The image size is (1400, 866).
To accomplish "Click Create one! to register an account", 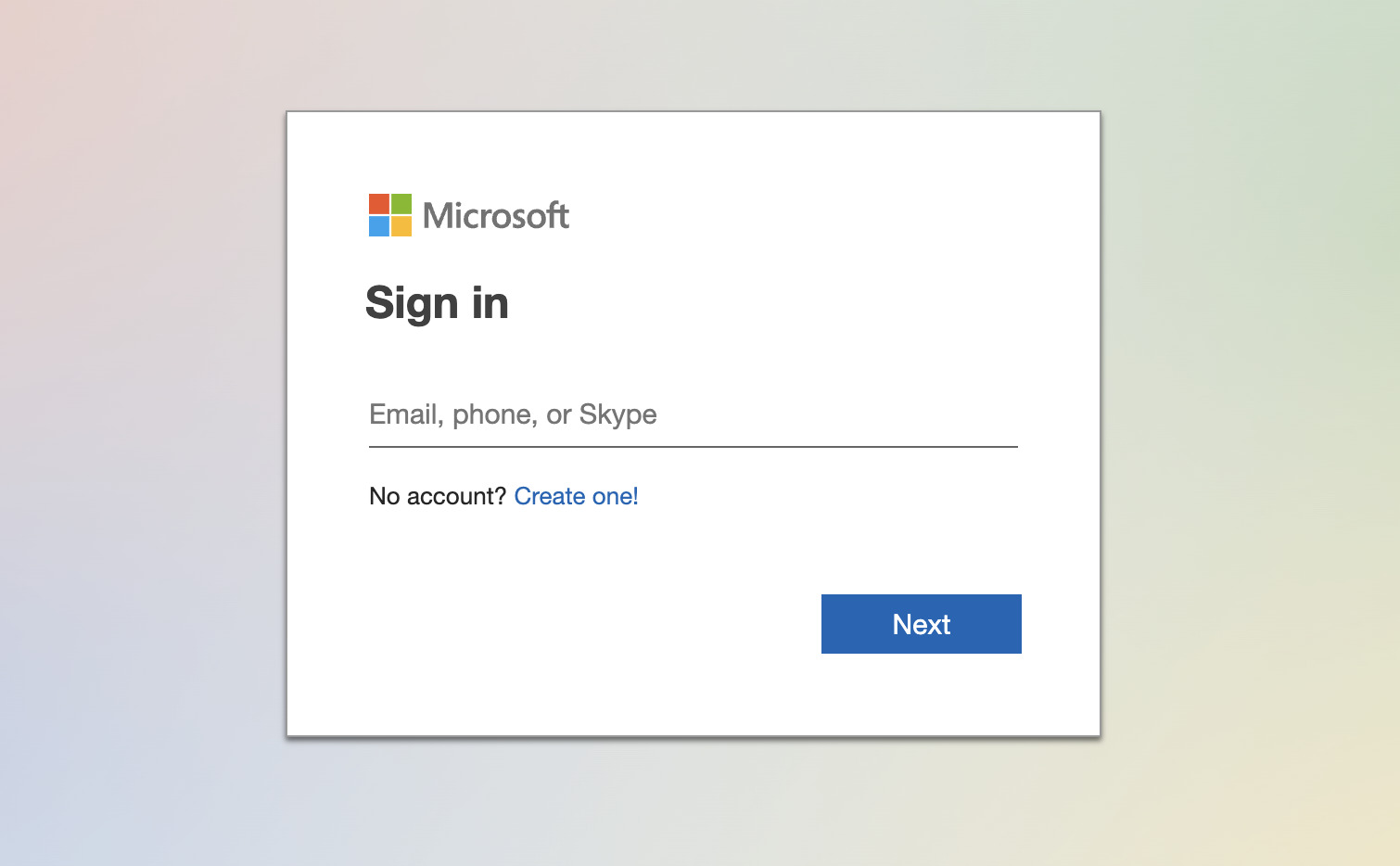I will 576,496.
